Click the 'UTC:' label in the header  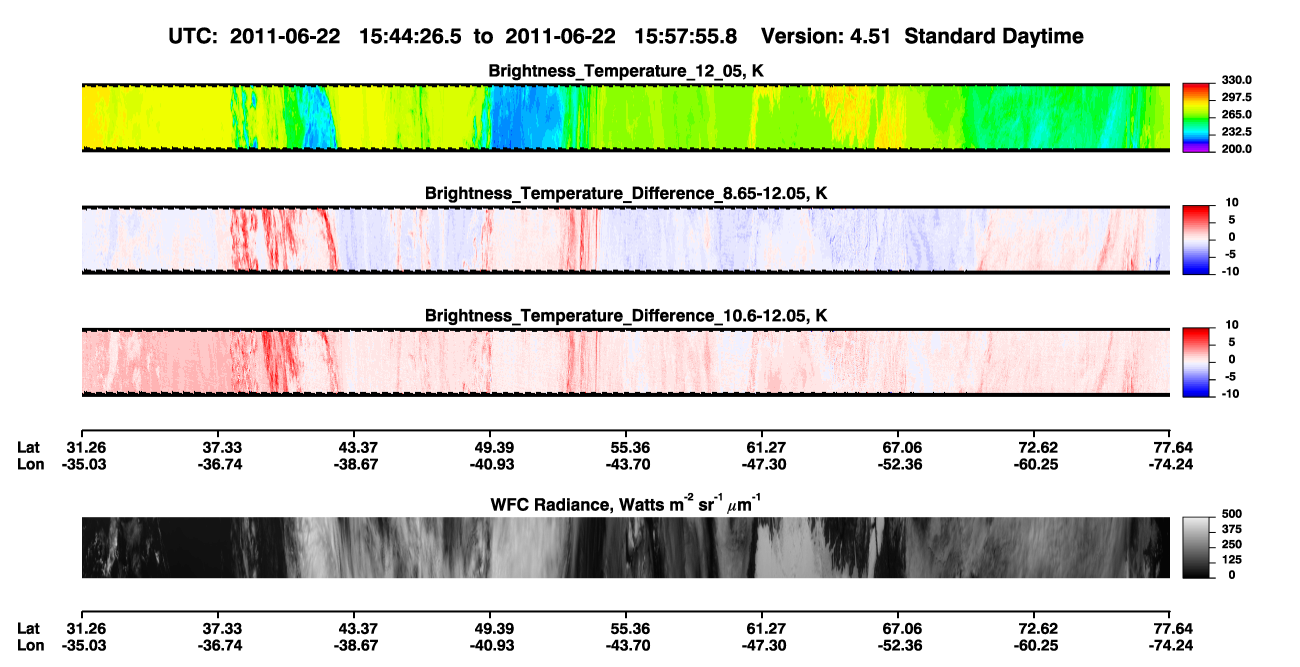194,37
